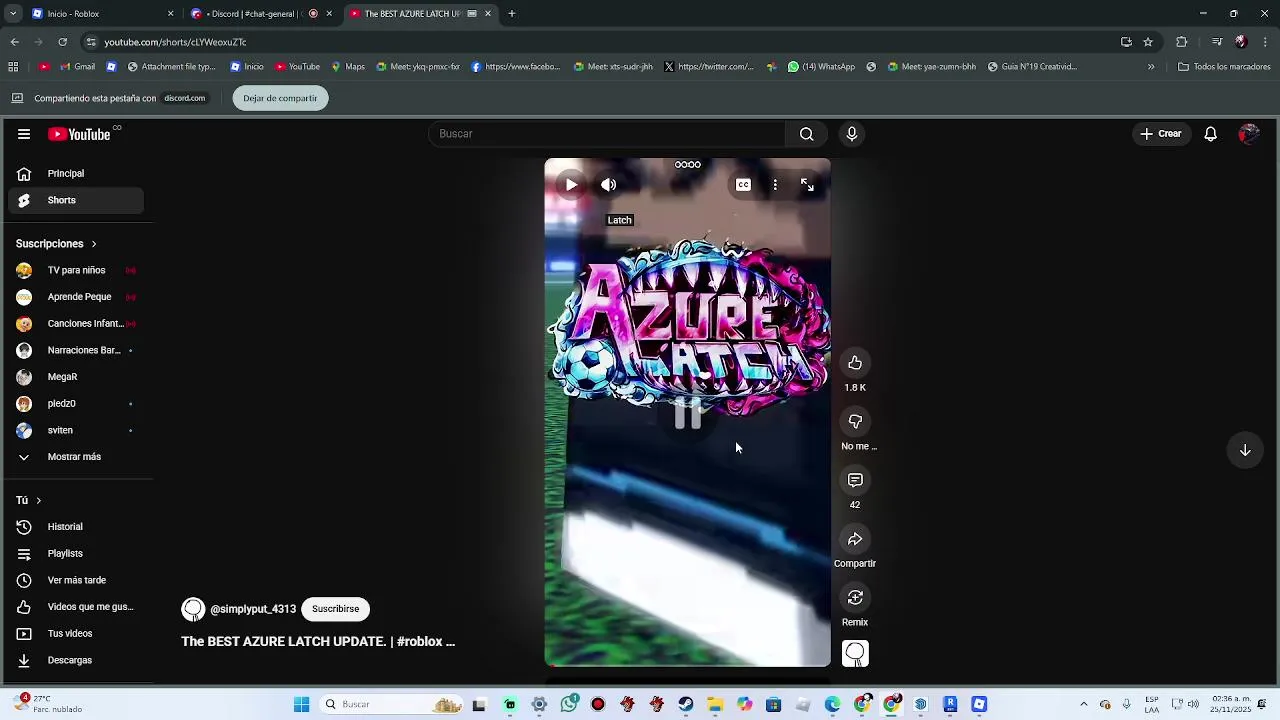
Task: Open the Maps bookmark
Action: [348, 67]
